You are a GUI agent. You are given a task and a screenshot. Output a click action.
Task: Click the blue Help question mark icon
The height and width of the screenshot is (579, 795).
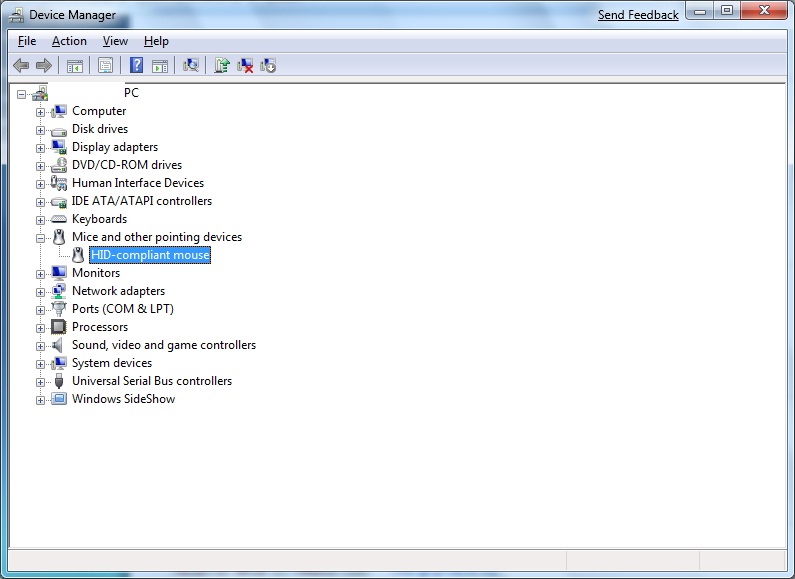[x=136, y=66]
